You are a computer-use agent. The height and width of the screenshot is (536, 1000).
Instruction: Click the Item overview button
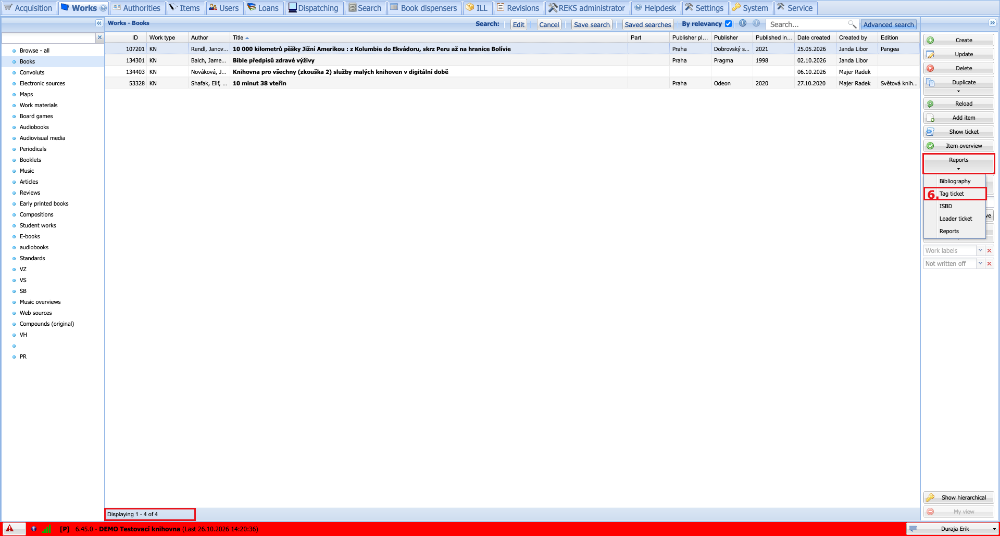(x=958, y=146)
